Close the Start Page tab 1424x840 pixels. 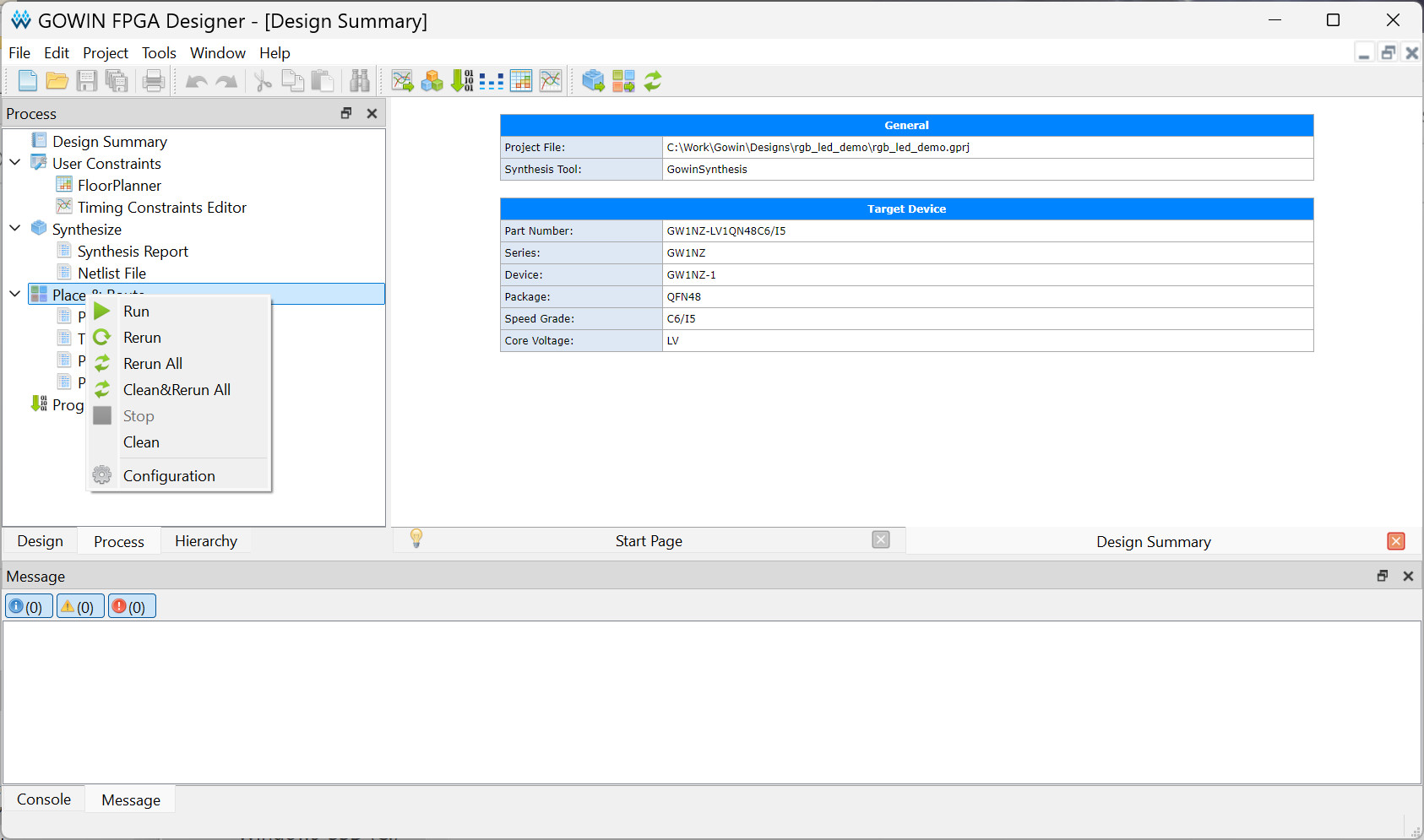(x=881, y=540)
